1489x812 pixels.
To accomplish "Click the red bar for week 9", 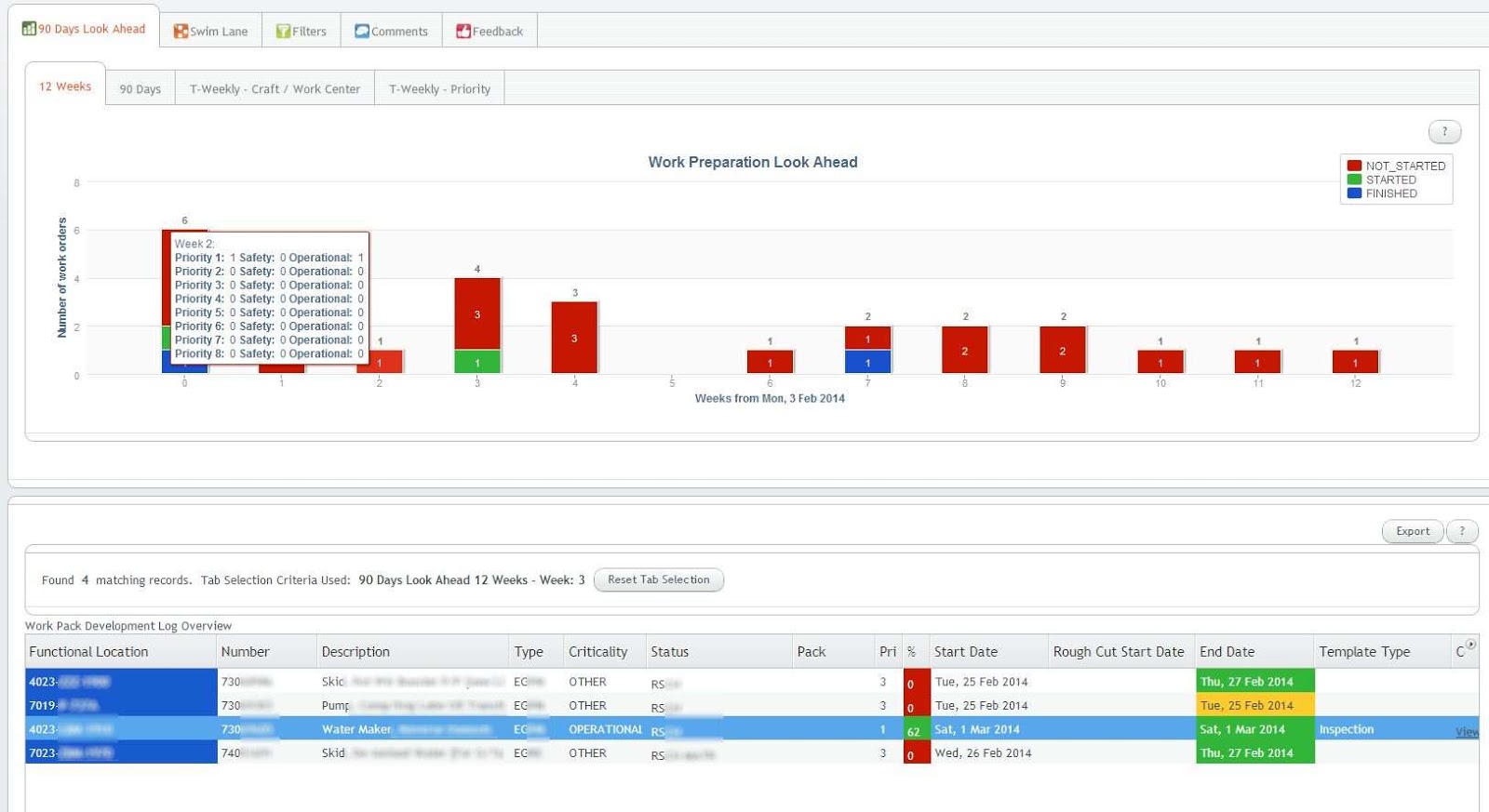I will [1063, 350].
